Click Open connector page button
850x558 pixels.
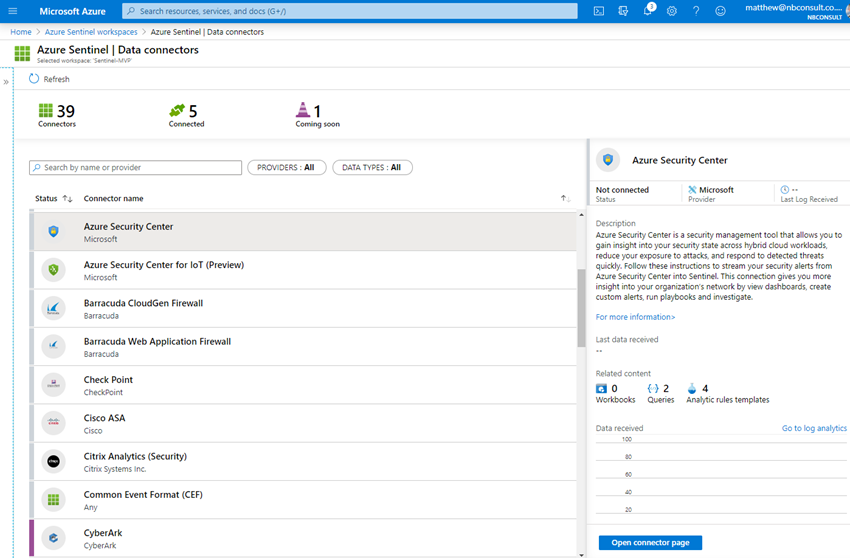pos(651,542)
